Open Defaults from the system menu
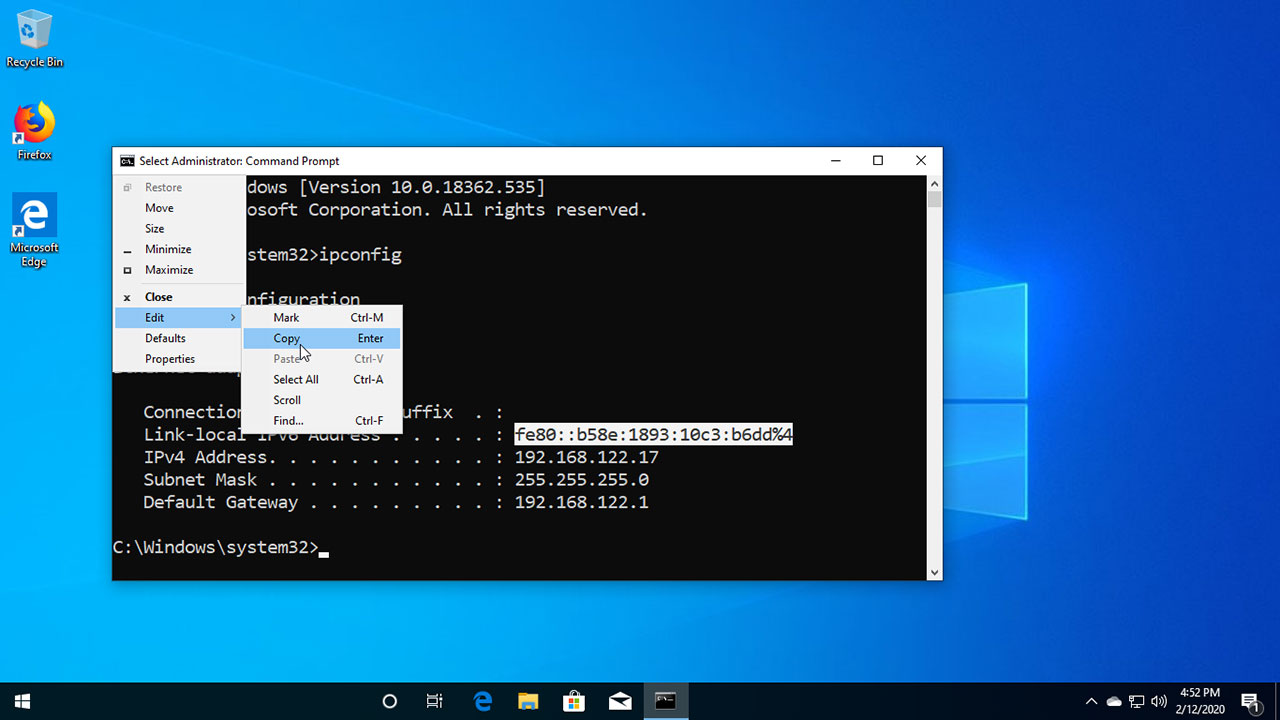1280x720 pixels. tap(180, 338)
